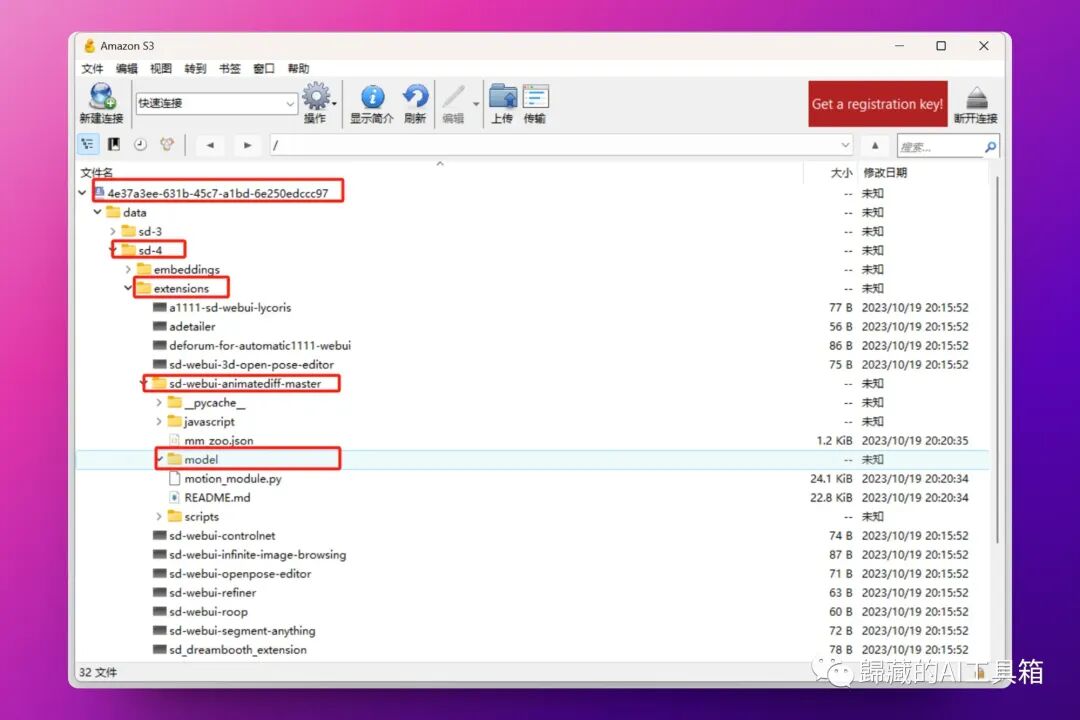
Task: Click the 上传 upload icon
Action: point(502,103)
